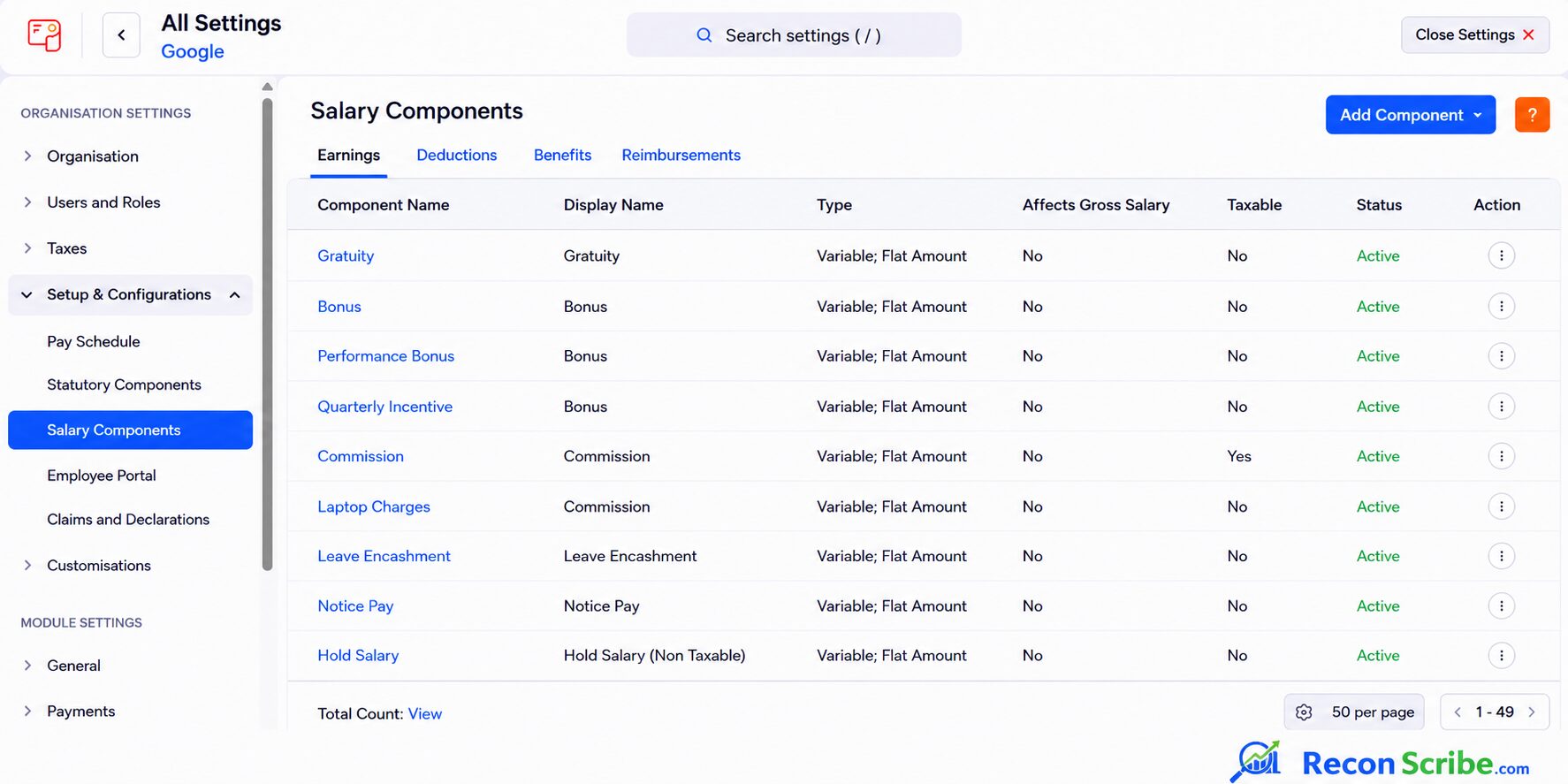Click View next to Total Count
Screen dimensions: 1568x784
point(424,713)
